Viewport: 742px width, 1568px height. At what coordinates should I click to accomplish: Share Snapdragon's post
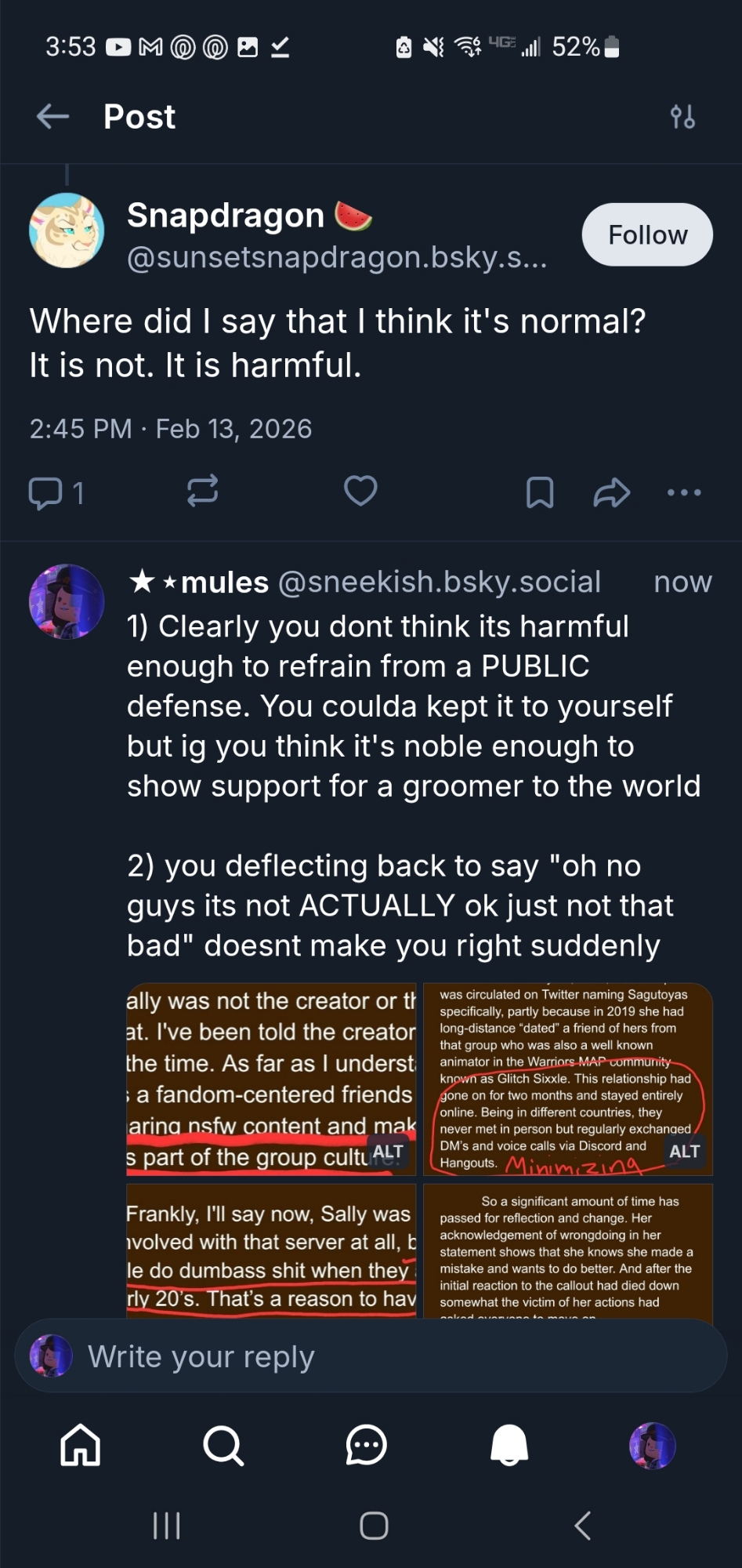tap(611, 492)
